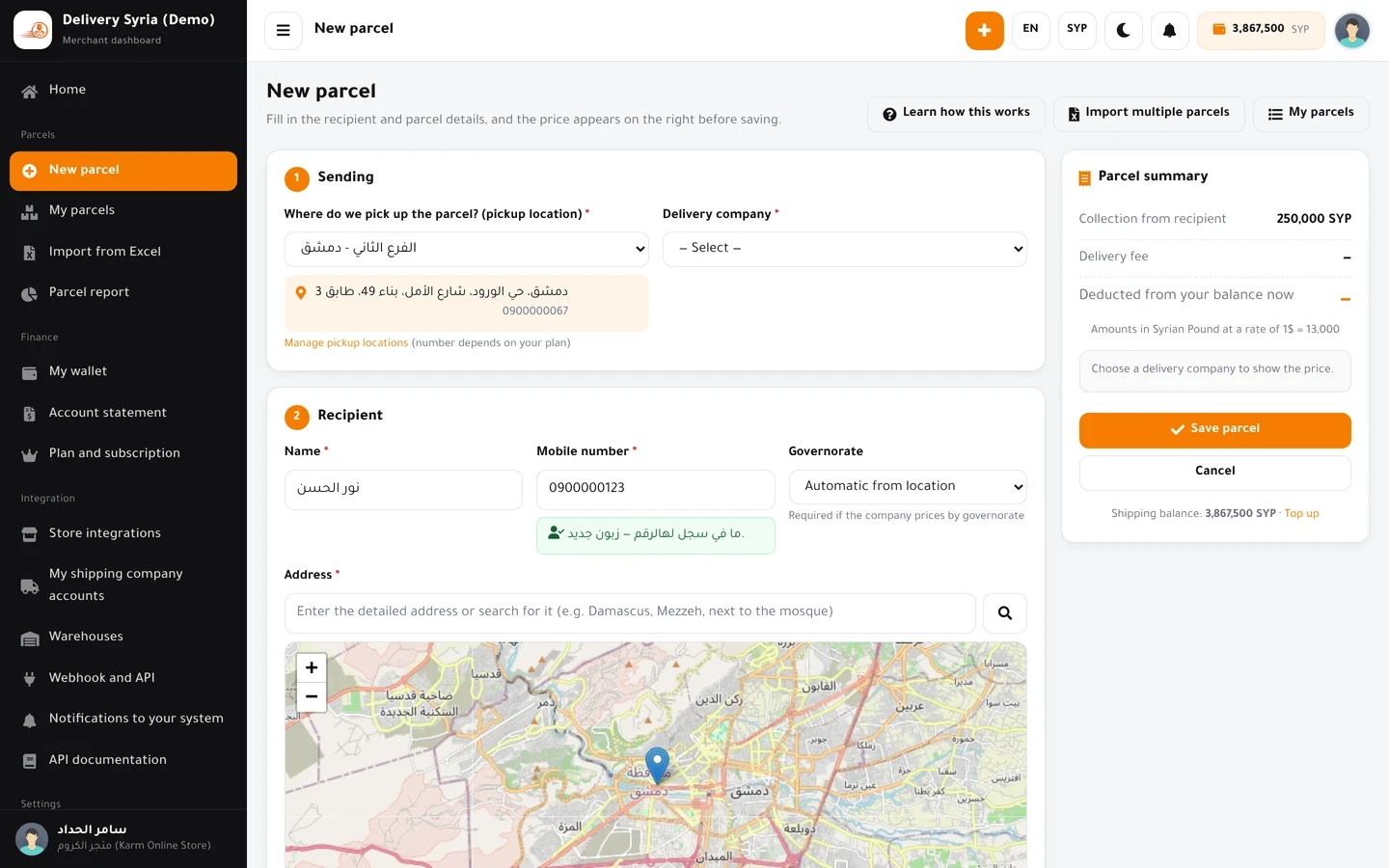The width and height of the screenshot is (1389, 868).
Task: Open the Governorate dropdown
Action: (908, 487)
